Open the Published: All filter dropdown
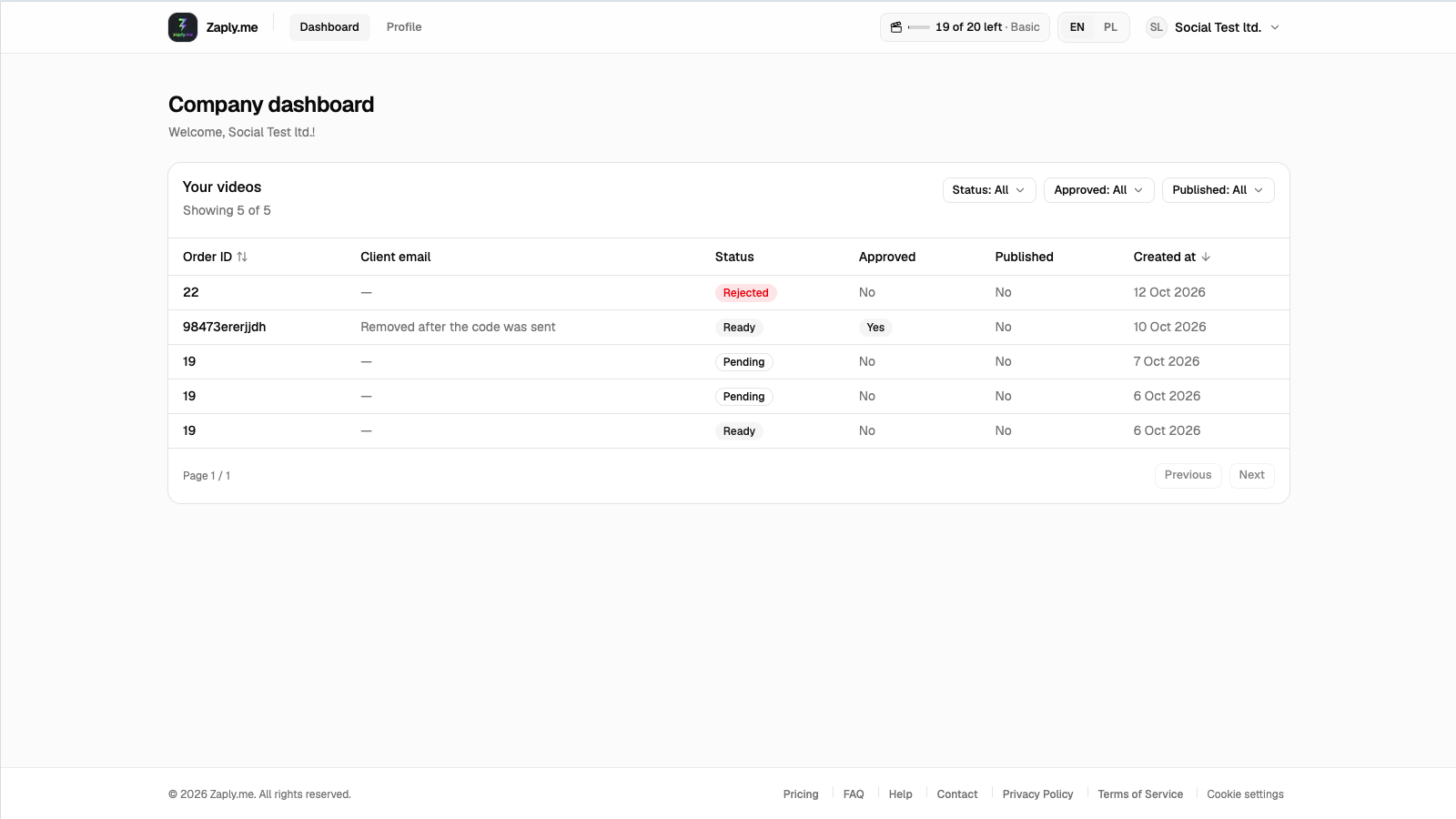This screenshot has width=1456, height=819. pos(1218,190)
